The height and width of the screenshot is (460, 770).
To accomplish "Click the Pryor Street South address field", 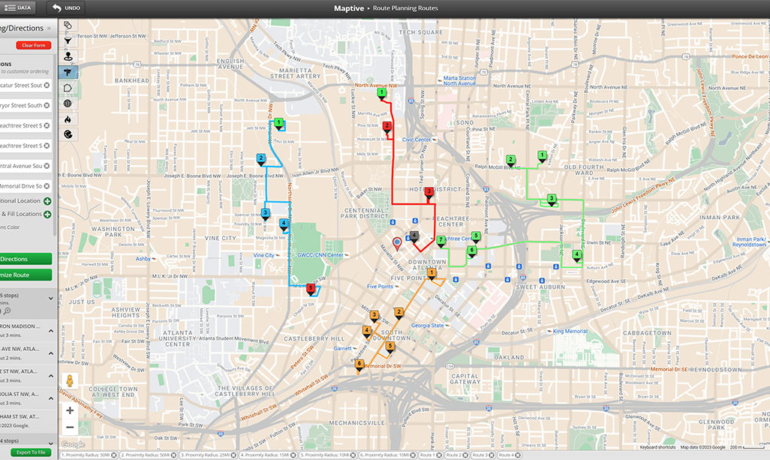I will pos(26,106).
